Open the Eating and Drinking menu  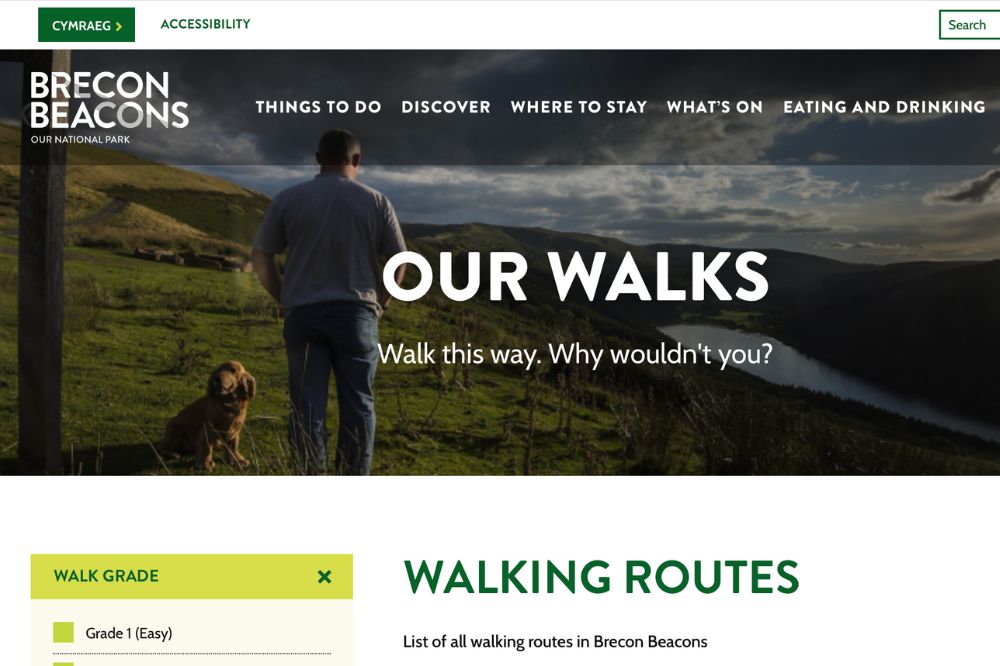click(885, 107)
